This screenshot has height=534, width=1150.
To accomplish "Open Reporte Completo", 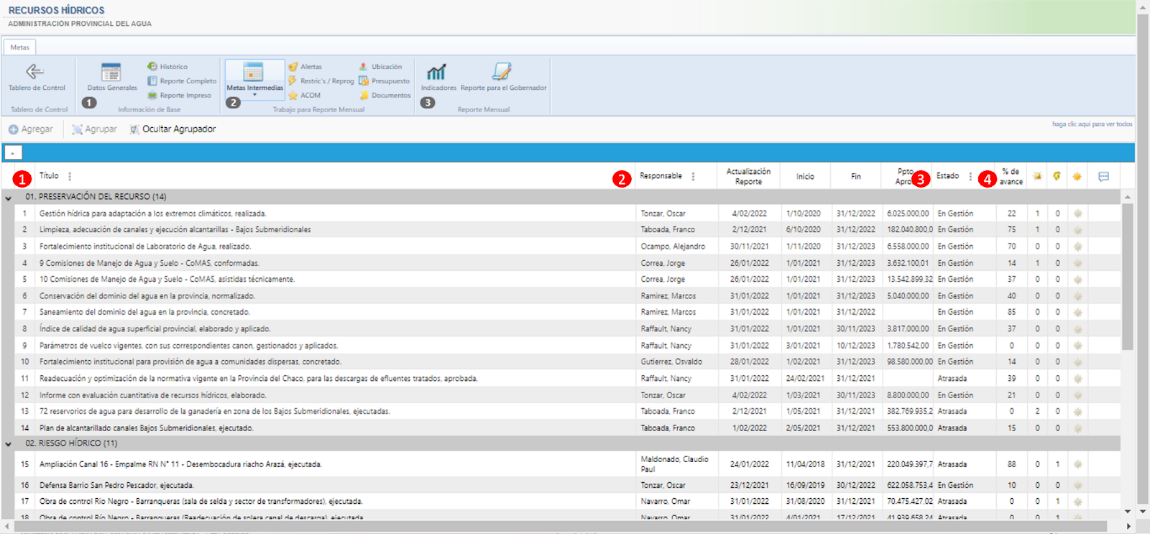I will tap(182, 81).
